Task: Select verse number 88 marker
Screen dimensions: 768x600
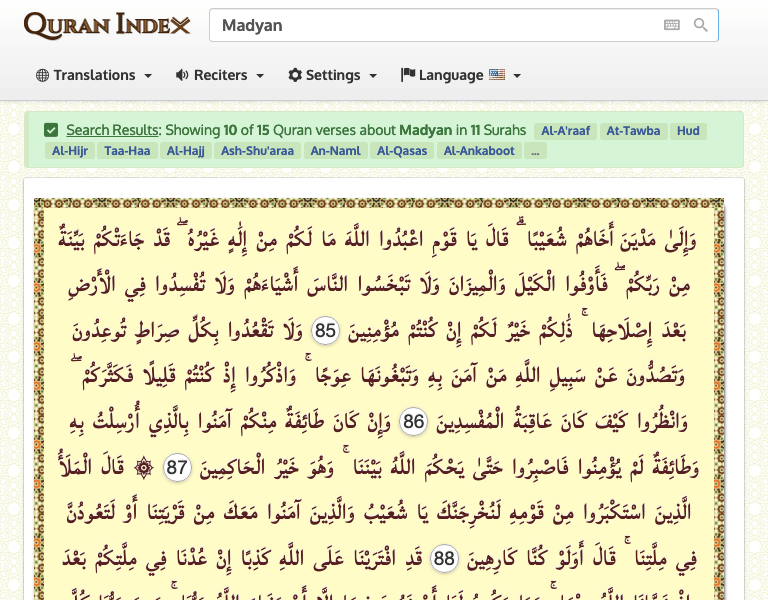Action: [x=444, y=558]
